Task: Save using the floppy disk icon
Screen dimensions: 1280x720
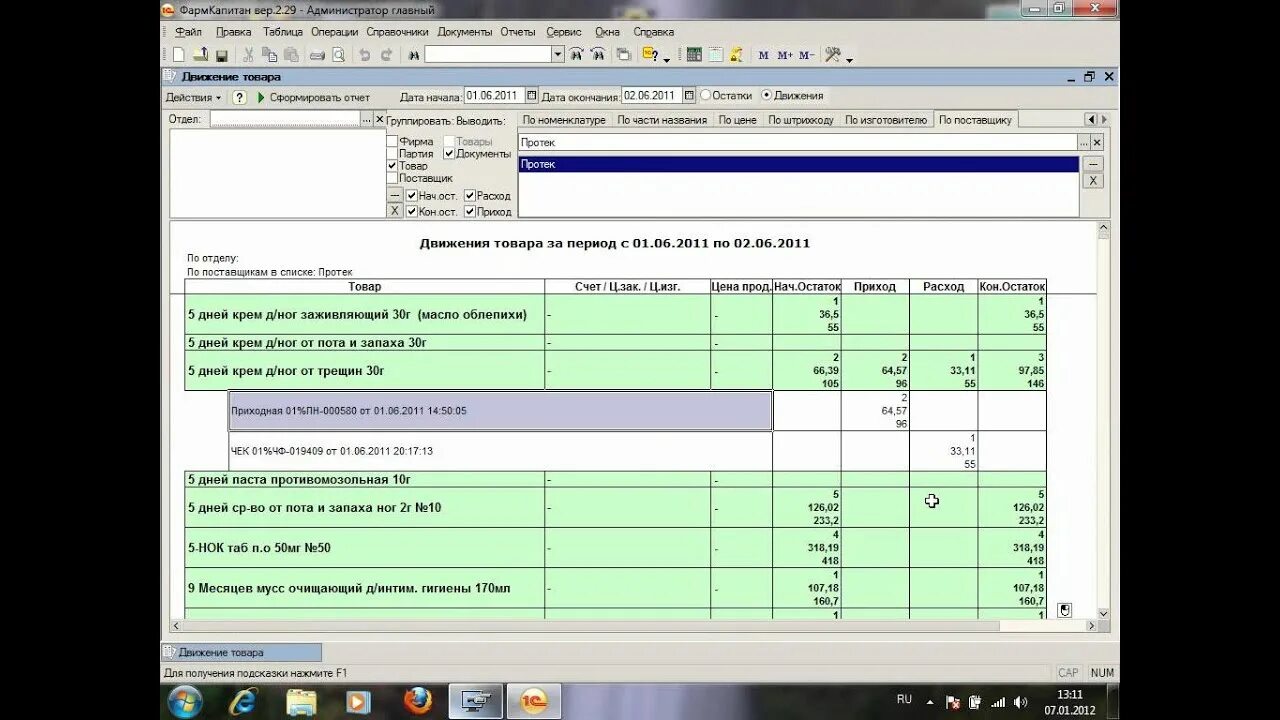Action: [x=221, y=55]
